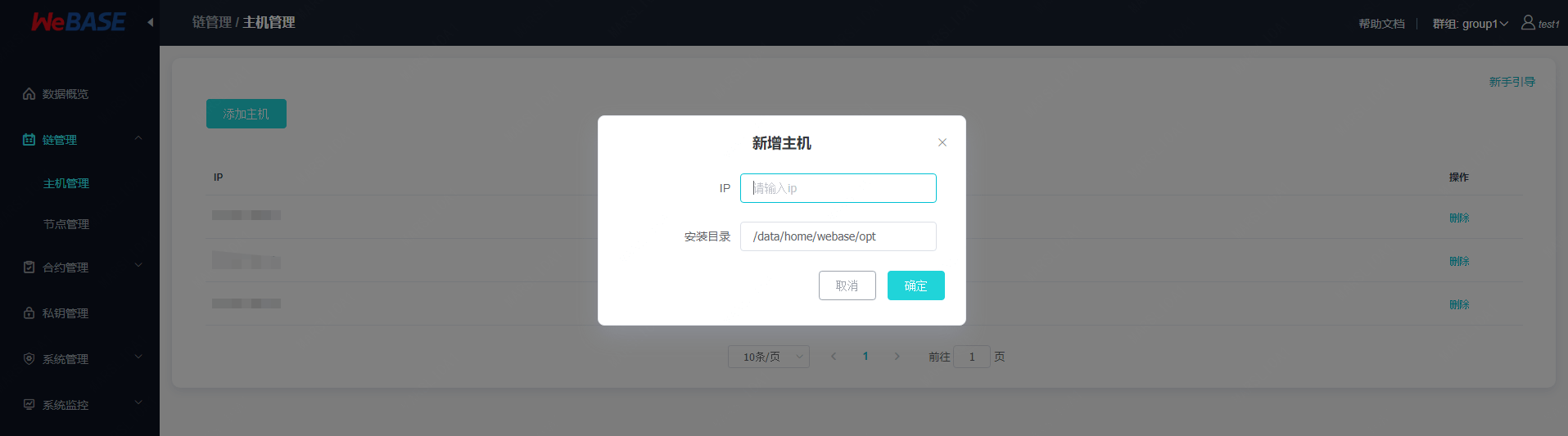The height and width of the screenshot is (436, 1568).
Task: Go to next page with the right arrow
Action: coord(897,357)
